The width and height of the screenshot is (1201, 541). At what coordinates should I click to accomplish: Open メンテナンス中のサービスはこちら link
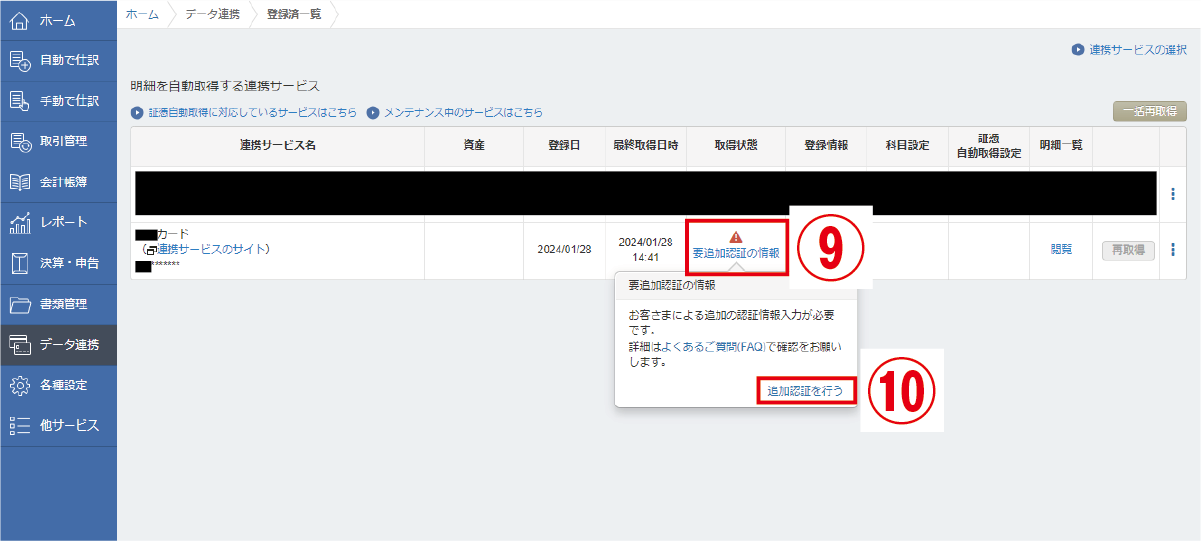463,113
